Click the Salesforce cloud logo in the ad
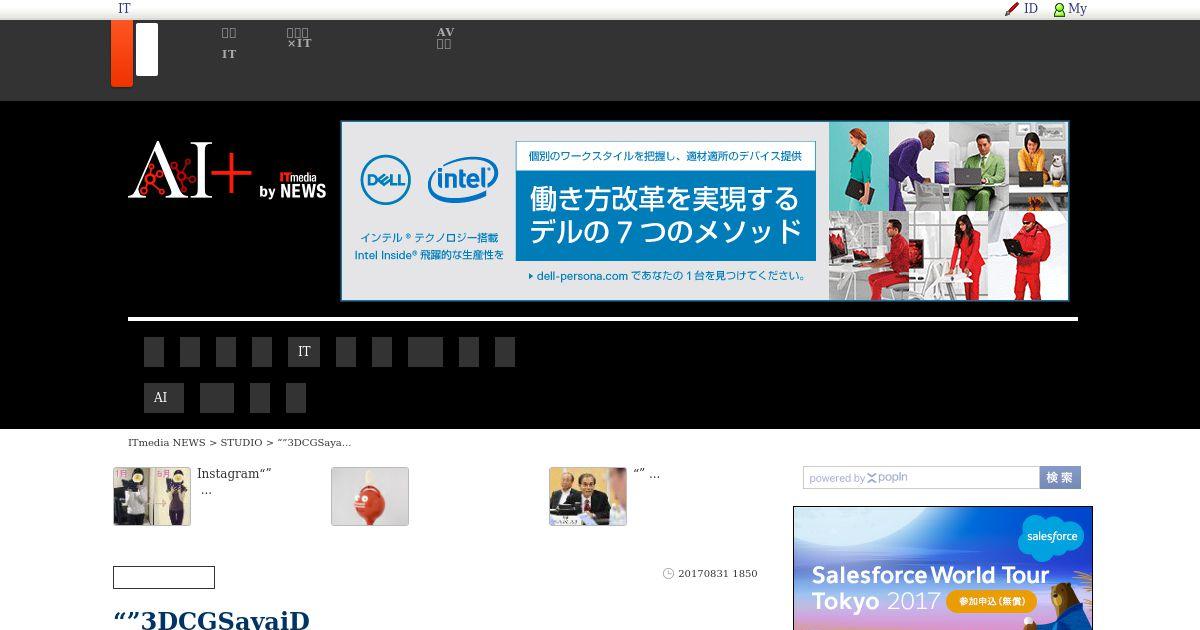This screenshot has width=1200, height=630. click(x=1050, y=538)
